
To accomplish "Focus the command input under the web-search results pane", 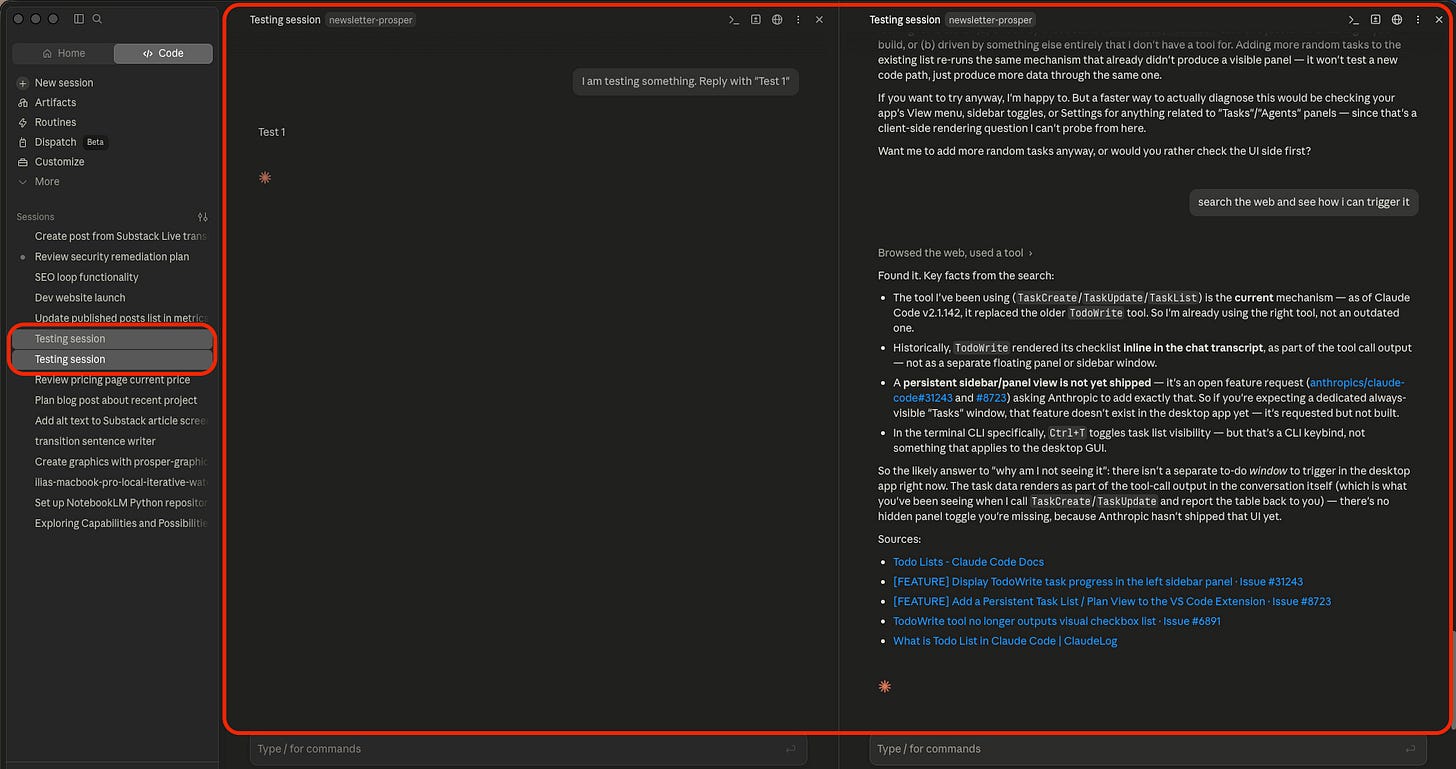I will point(1150,749).
